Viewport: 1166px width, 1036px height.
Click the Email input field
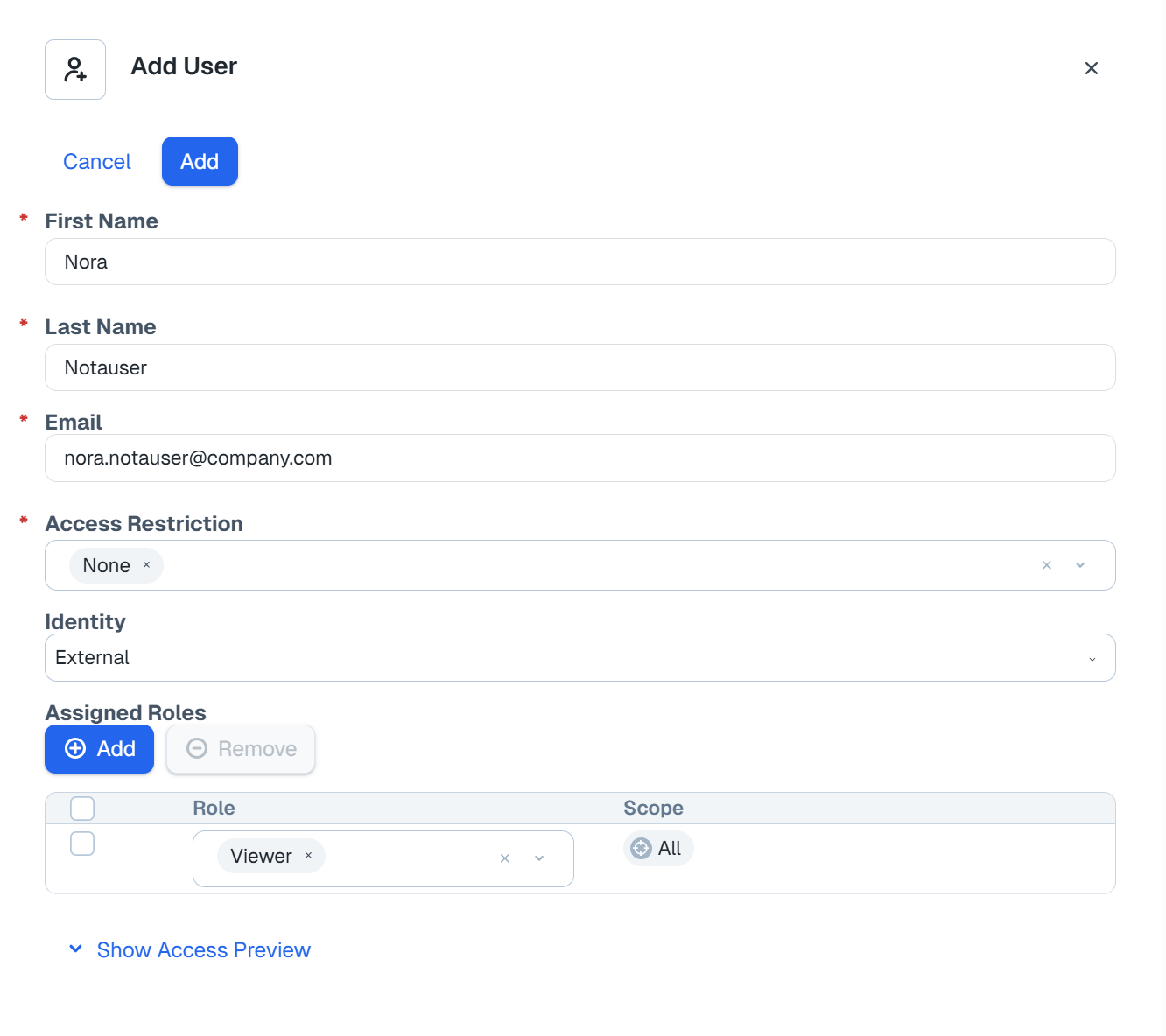coord(579,458)
